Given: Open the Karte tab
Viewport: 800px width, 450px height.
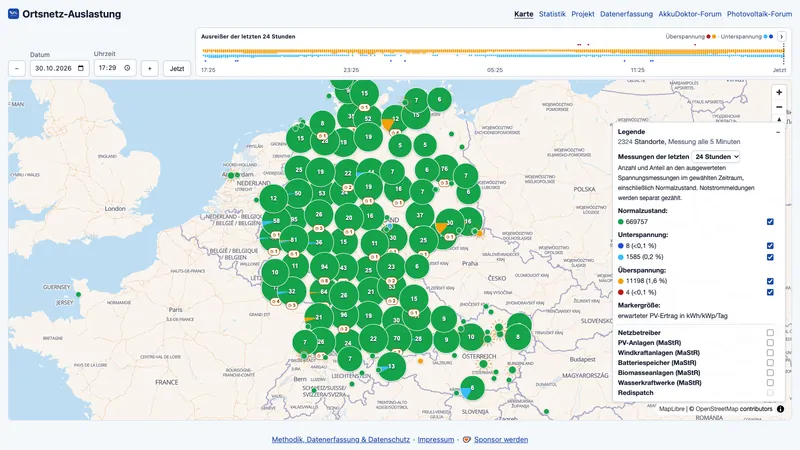Looking at the screenshot, I should (523, 14).
